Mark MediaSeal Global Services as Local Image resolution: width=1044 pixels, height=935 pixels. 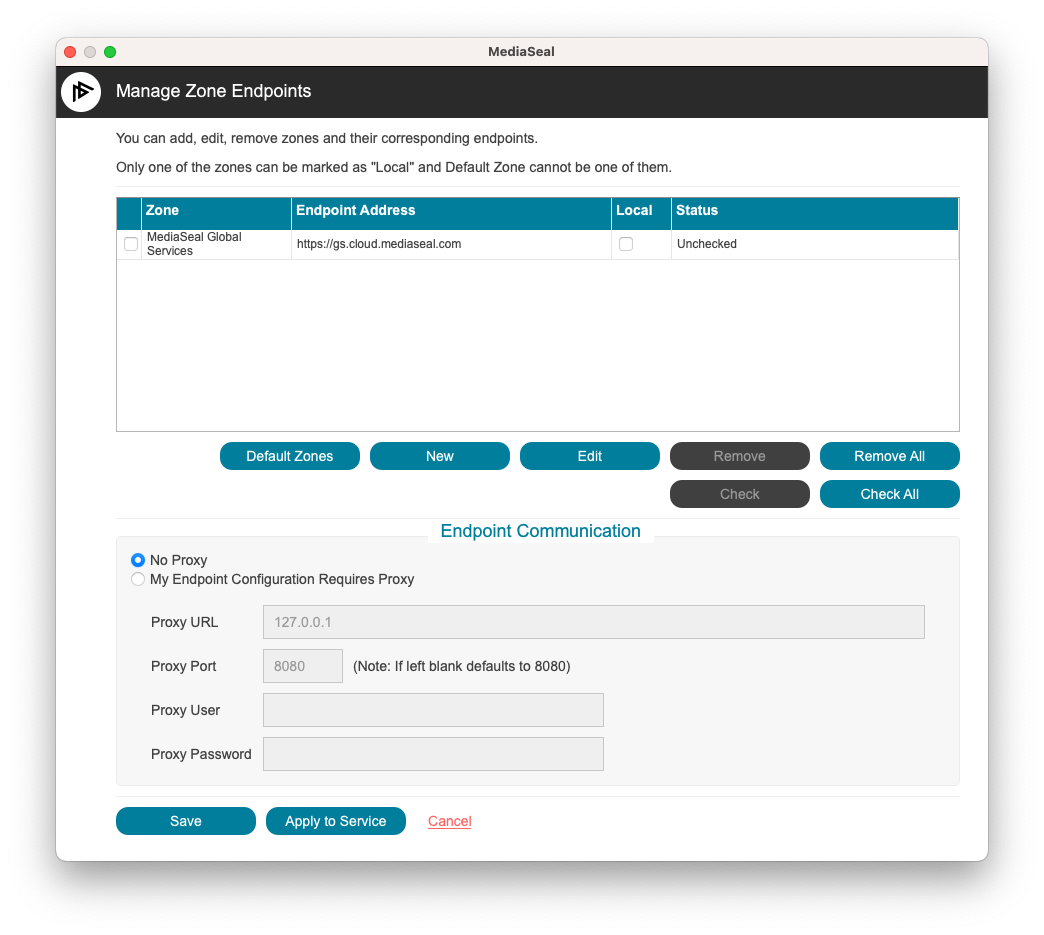click(626, 244)
